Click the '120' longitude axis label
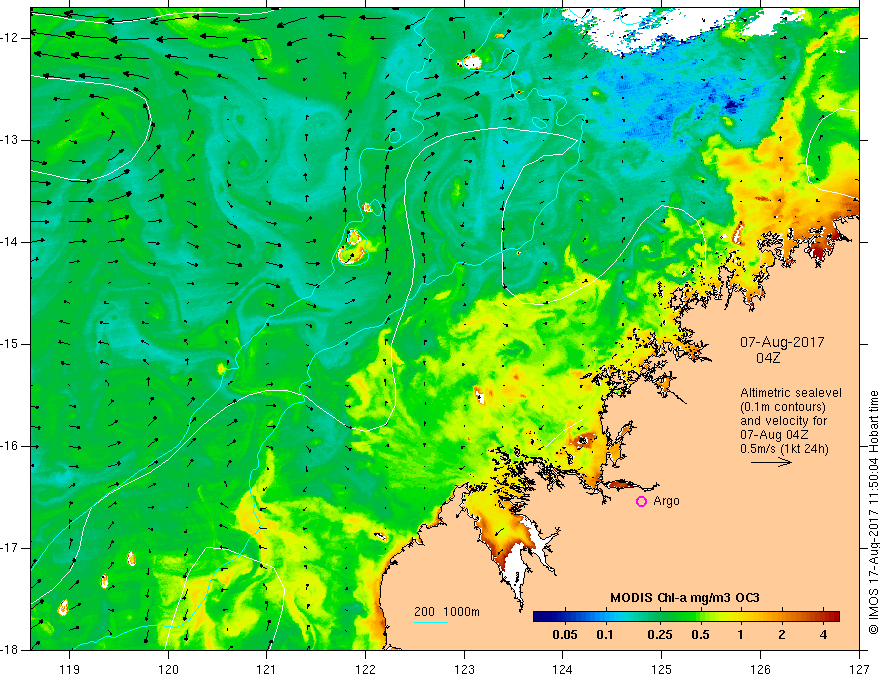 168,669
